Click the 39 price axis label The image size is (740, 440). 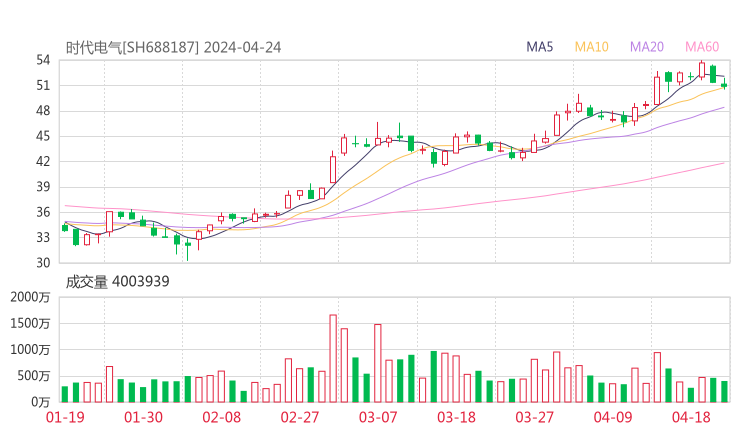click(43, 187)
